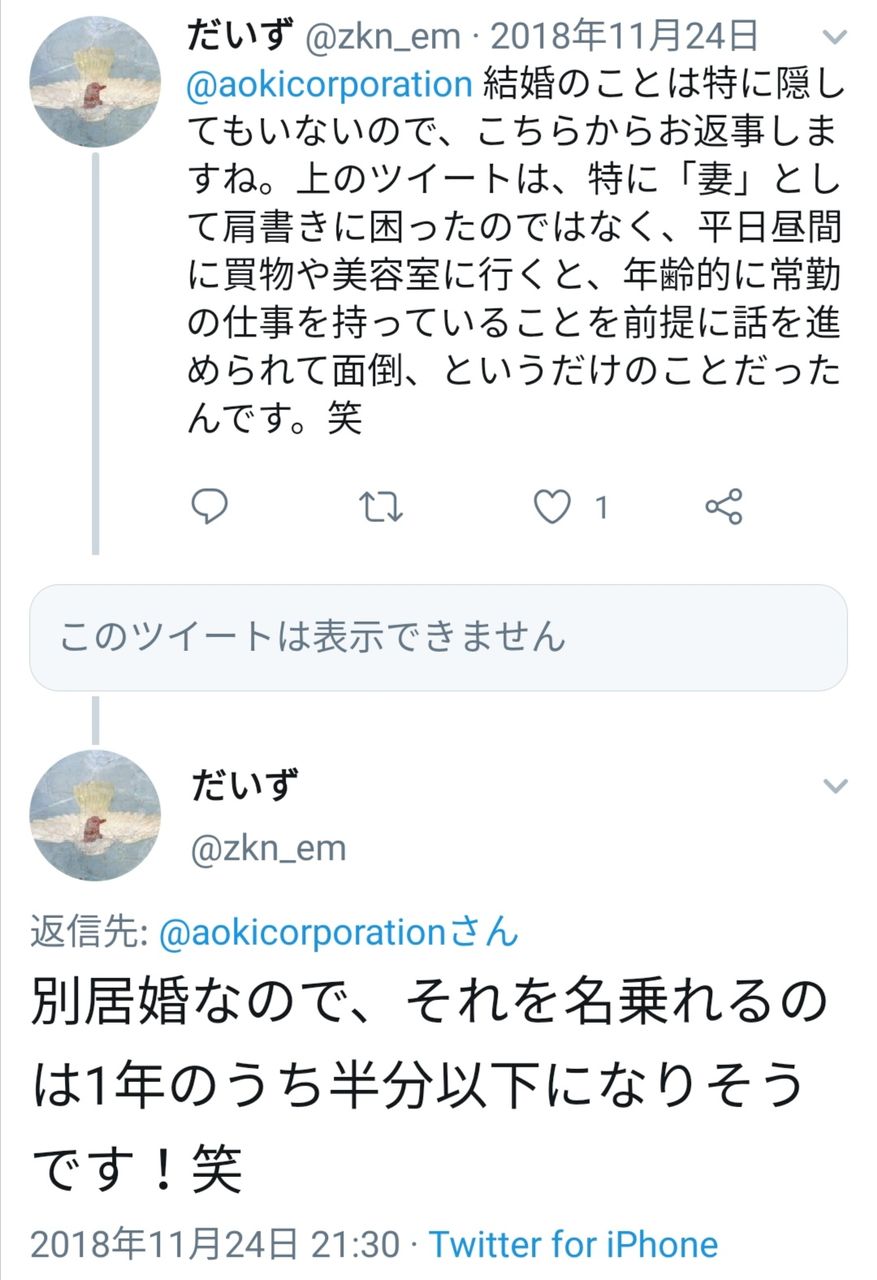Select the unavailable tweet notice box
This screenshot has height=1280, width=877.
pos(438,637)
